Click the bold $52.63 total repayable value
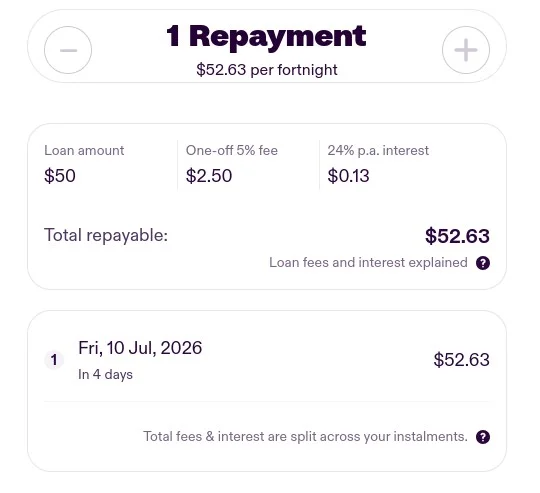 point(457,236)
